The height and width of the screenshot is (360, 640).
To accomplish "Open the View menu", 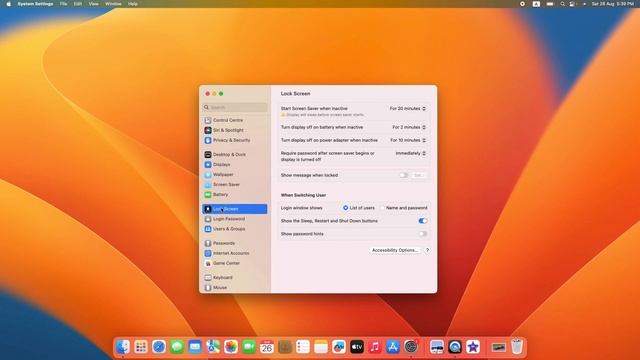I will pyautogui.click(x=93, y=4).
